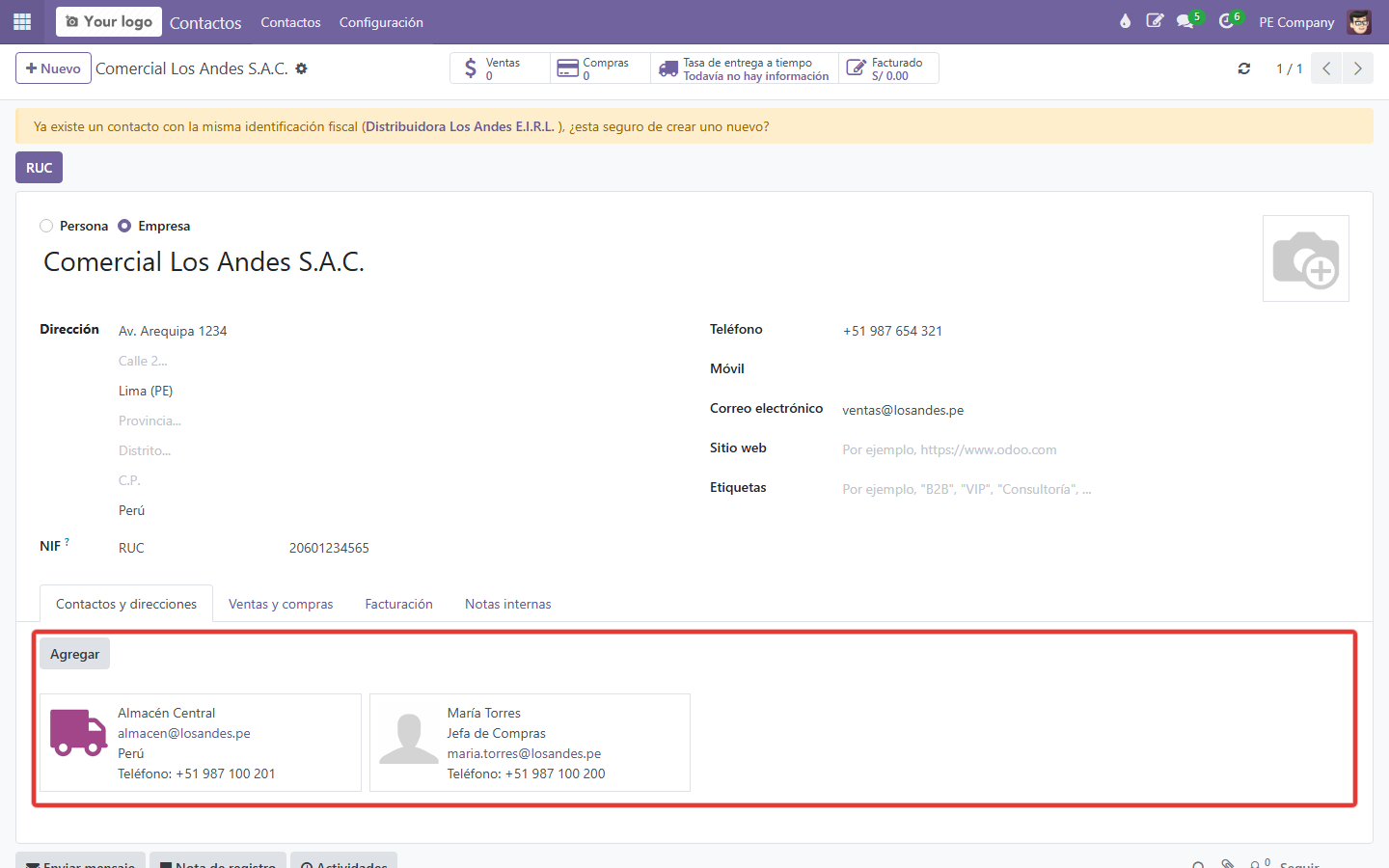Open the María Torres contact card

click(530, 743)
